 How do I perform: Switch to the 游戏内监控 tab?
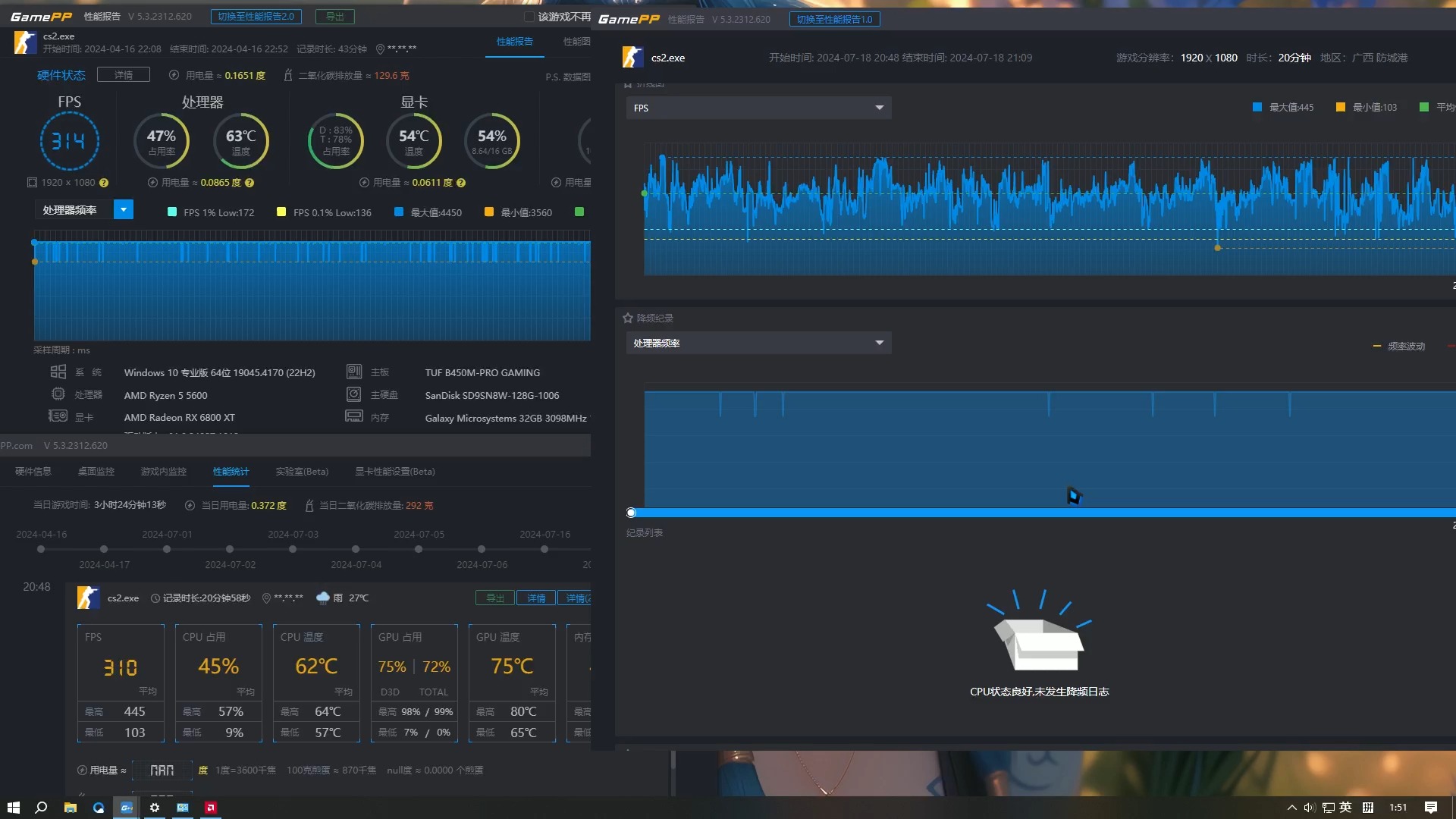(163, 472)
